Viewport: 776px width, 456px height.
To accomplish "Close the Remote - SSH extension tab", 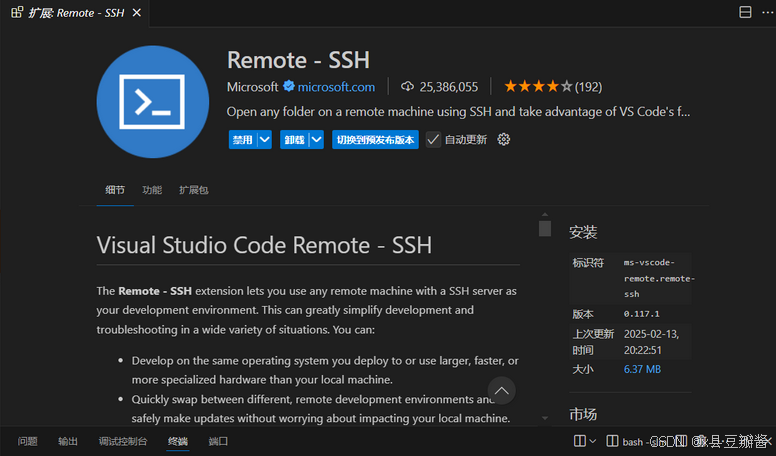I will (137, 13).
